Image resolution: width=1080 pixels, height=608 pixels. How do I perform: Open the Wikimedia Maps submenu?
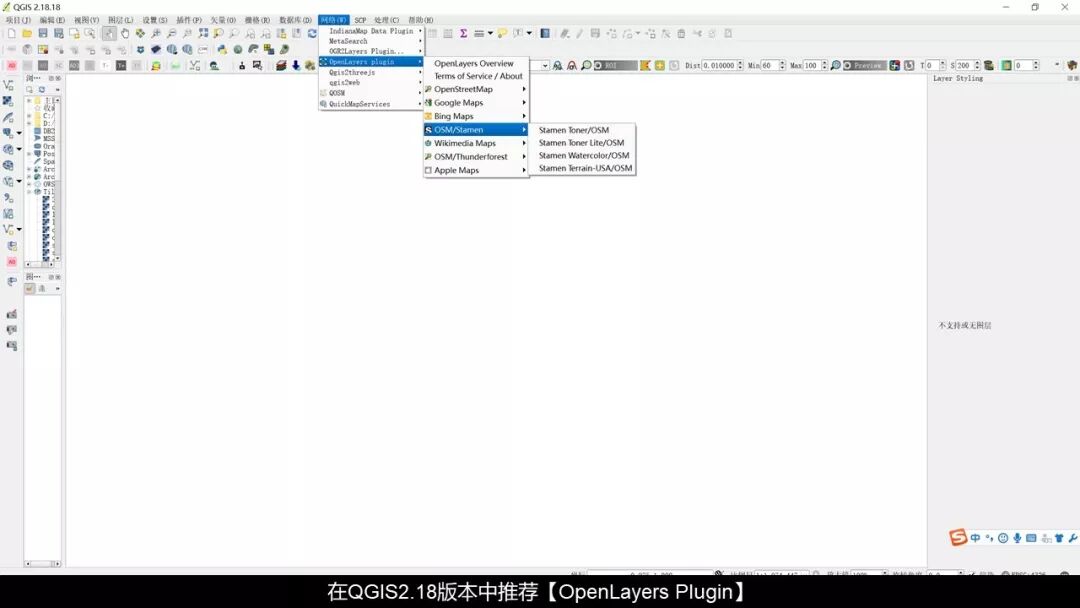[x=476, y=143]
